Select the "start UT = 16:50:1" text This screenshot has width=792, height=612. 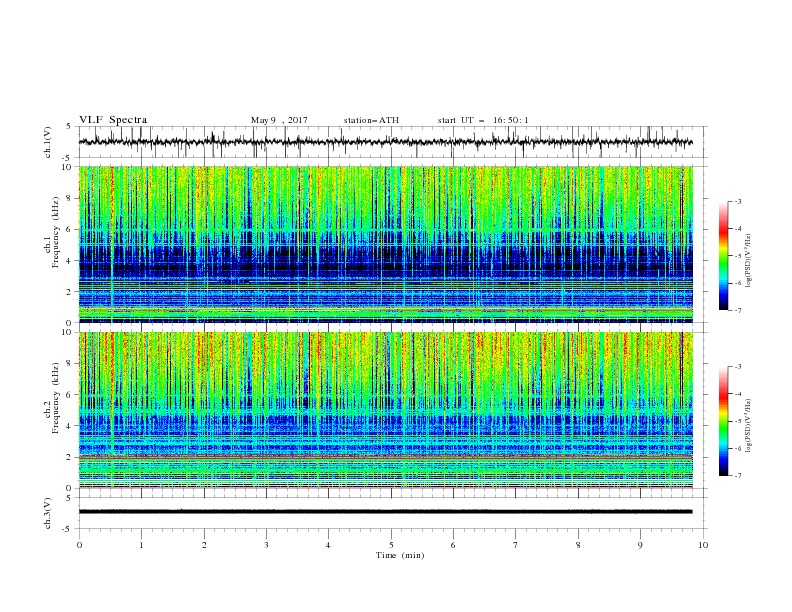click(483, 120)
